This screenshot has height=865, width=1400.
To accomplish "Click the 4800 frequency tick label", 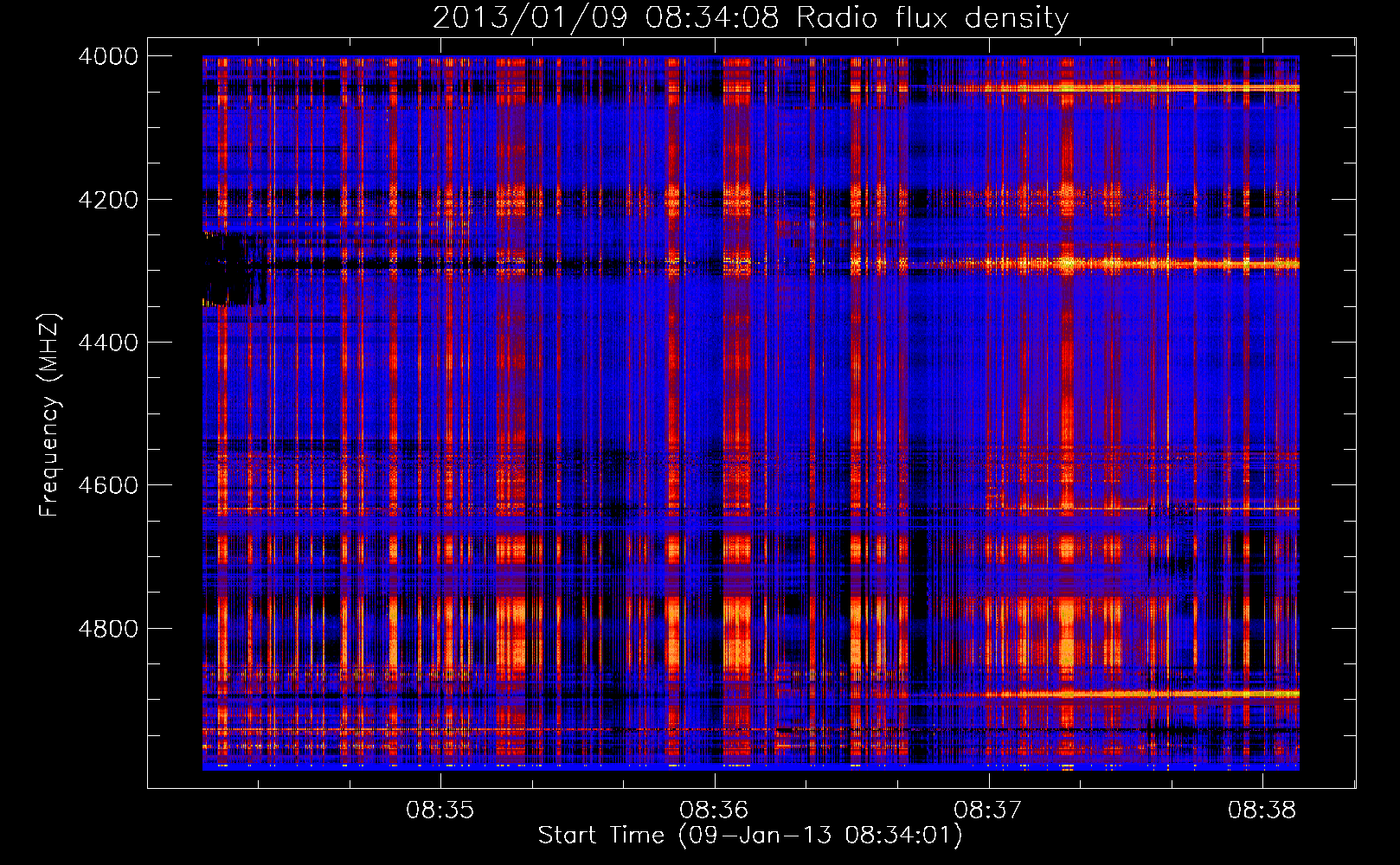I will pos(108,629).
